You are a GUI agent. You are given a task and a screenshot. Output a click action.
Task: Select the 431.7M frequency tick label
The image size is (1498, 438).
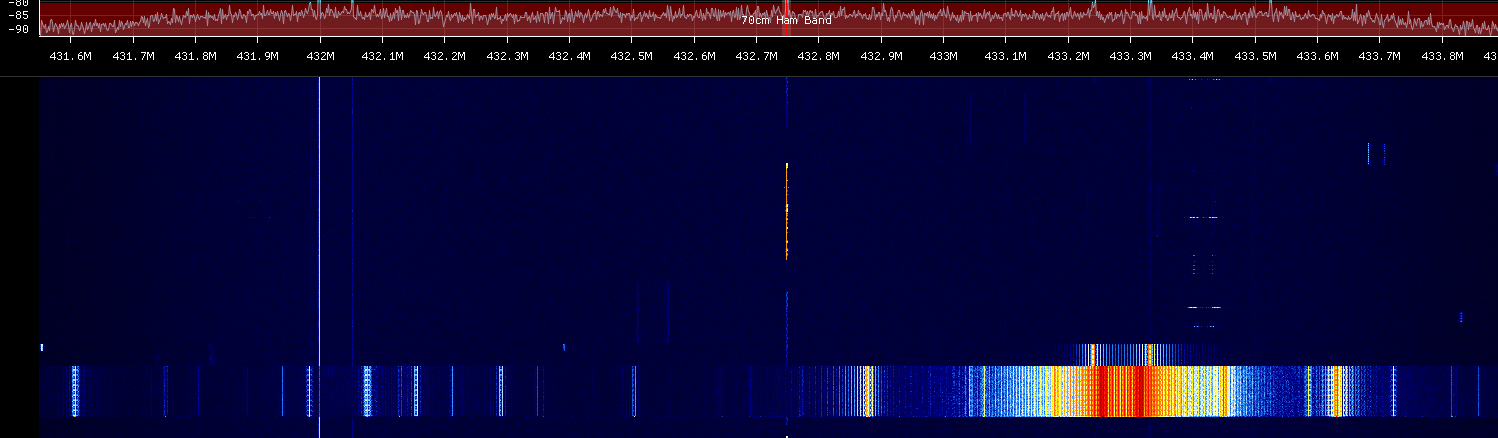click(x=133, y=56)
